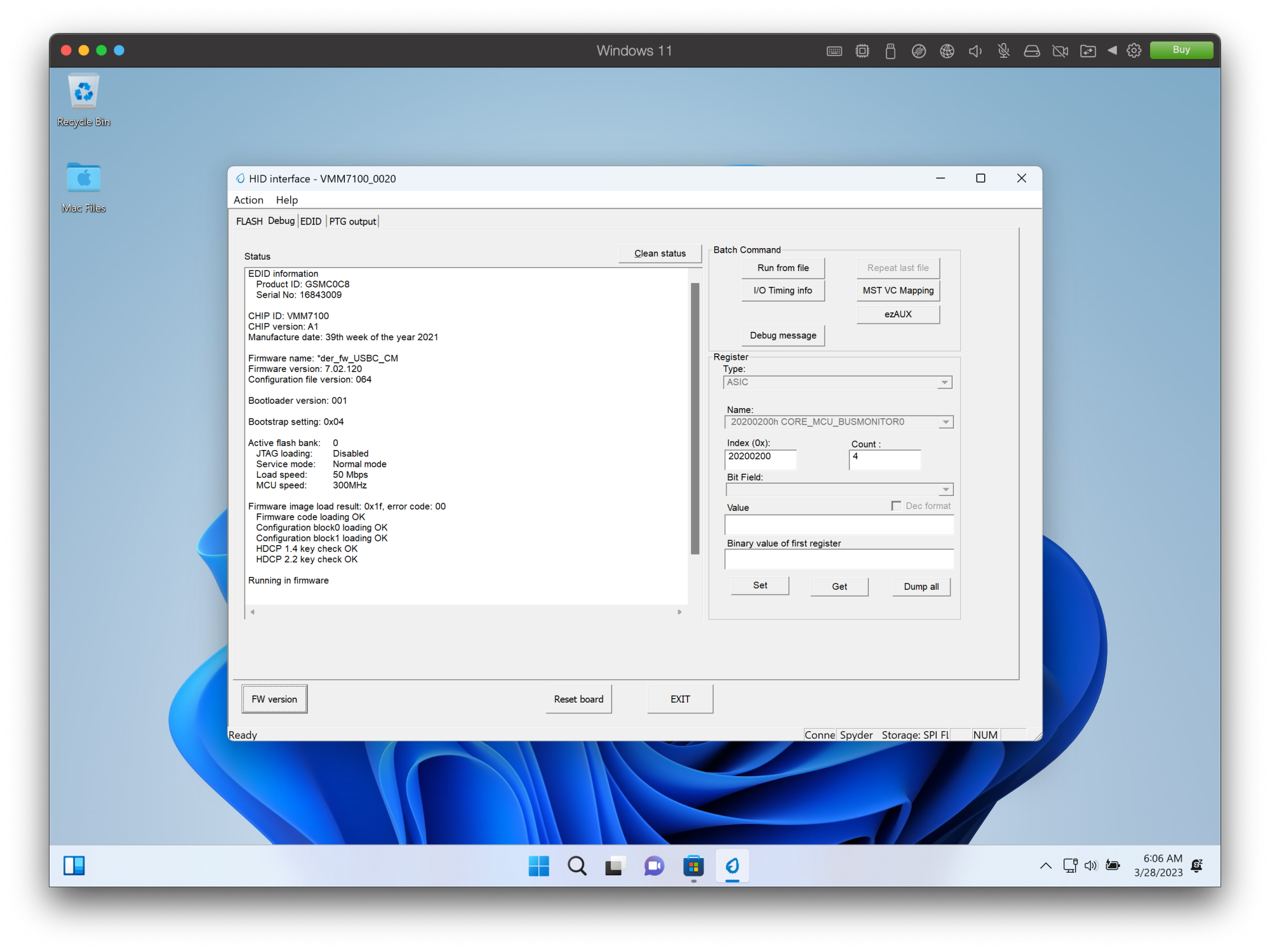Open the Action menu
The width and height of the screenshot is (1270, 952).
click(x=248, y=200)
